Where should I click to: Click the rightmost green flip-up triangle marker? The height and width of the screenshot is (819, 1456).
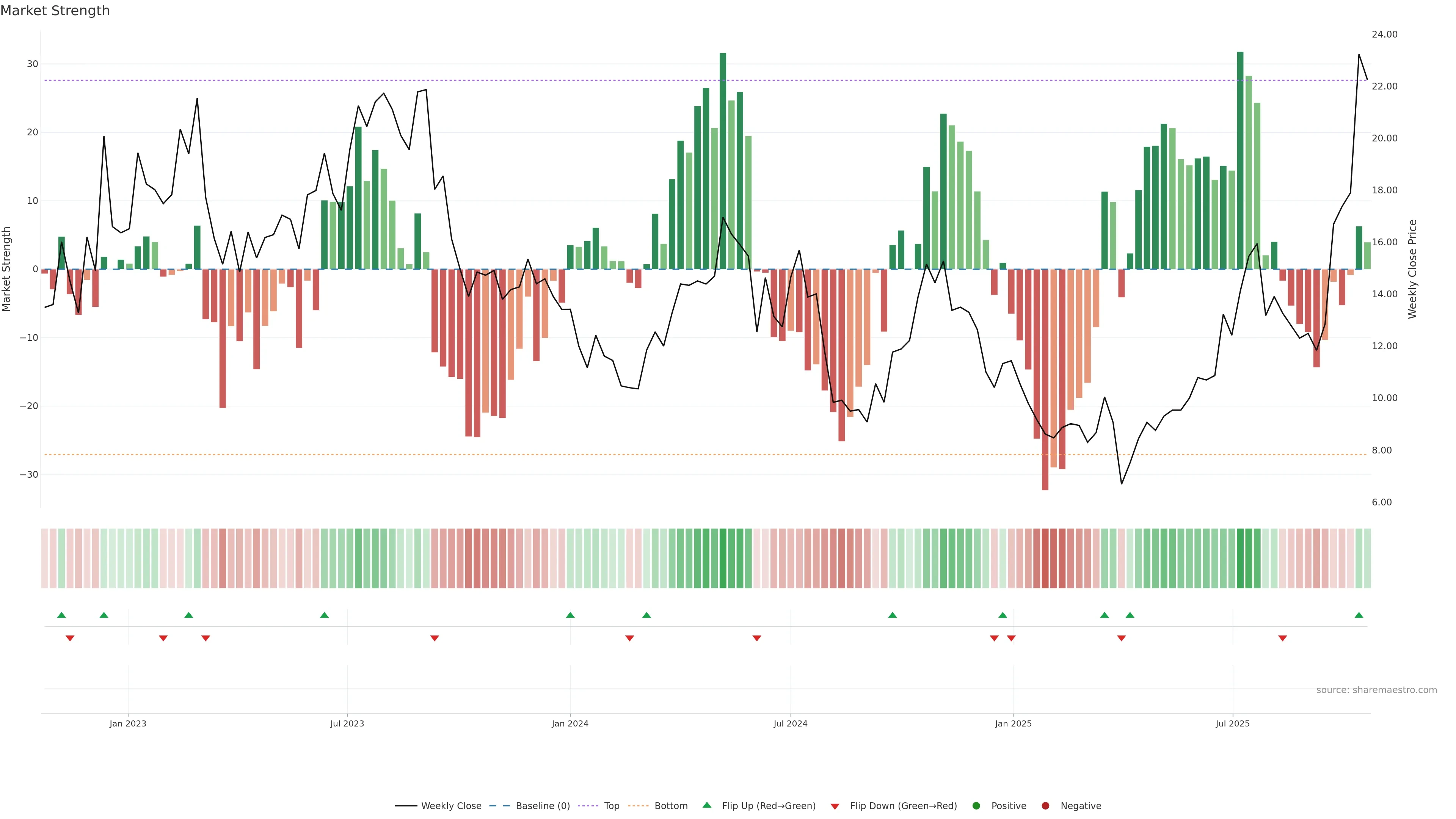[x=1359, y=615]
